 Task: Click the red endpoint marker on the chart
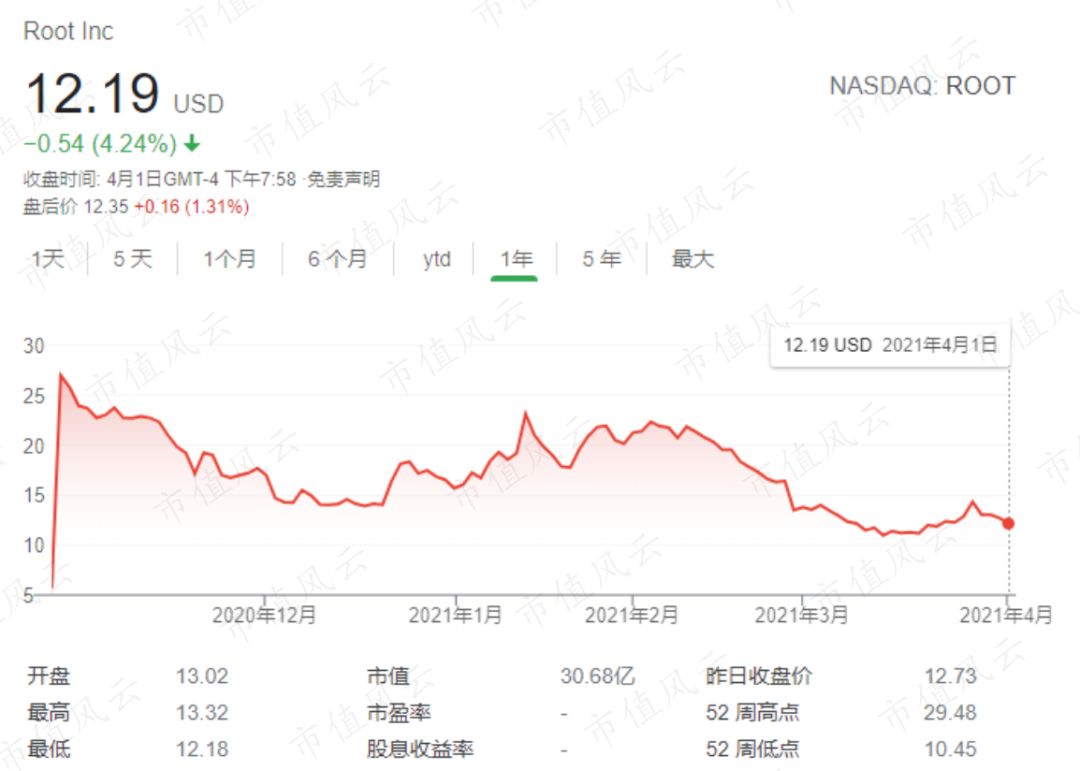[1008, 524]
